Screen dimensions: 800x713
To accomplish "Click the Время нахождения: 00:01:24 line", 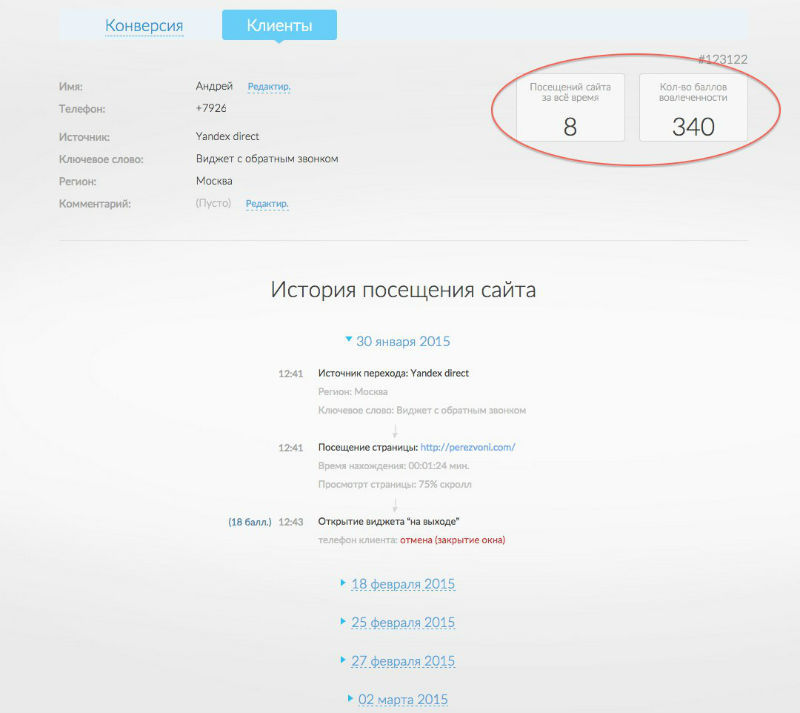I will (x=393, y=466).
